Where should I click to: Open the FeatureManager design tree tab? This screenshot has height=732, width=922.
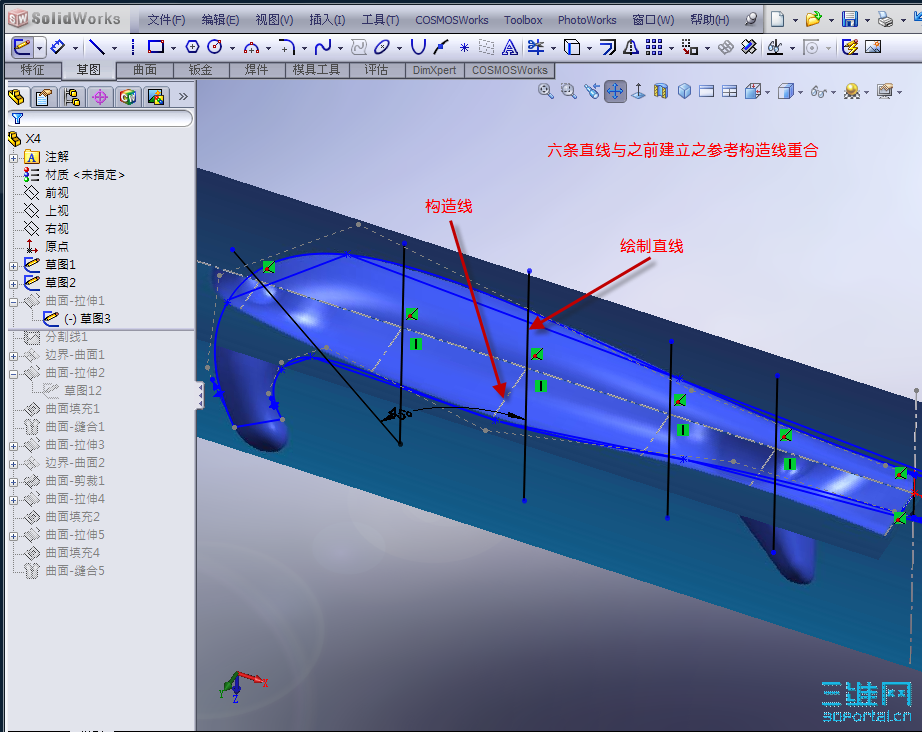[x=16, y=96]
